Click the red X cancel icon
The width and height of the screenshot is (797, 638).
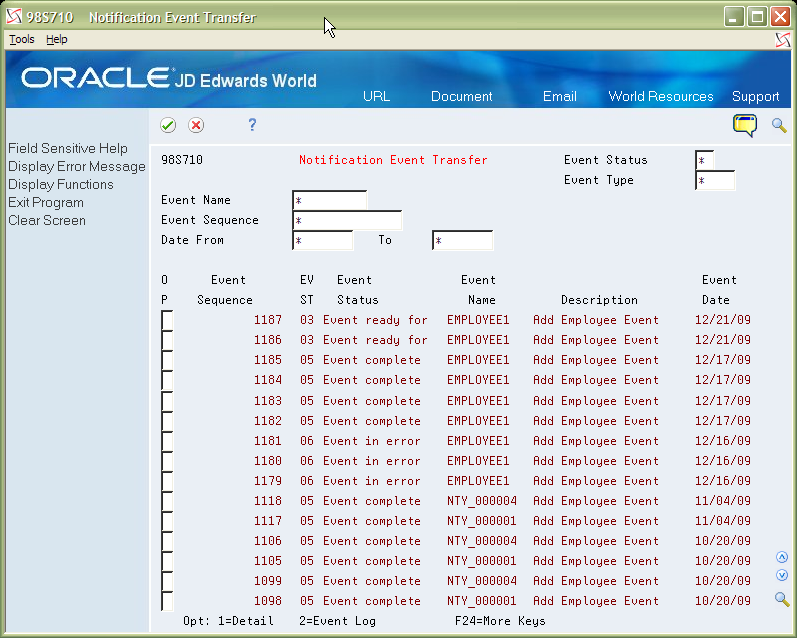pos(196,125)
